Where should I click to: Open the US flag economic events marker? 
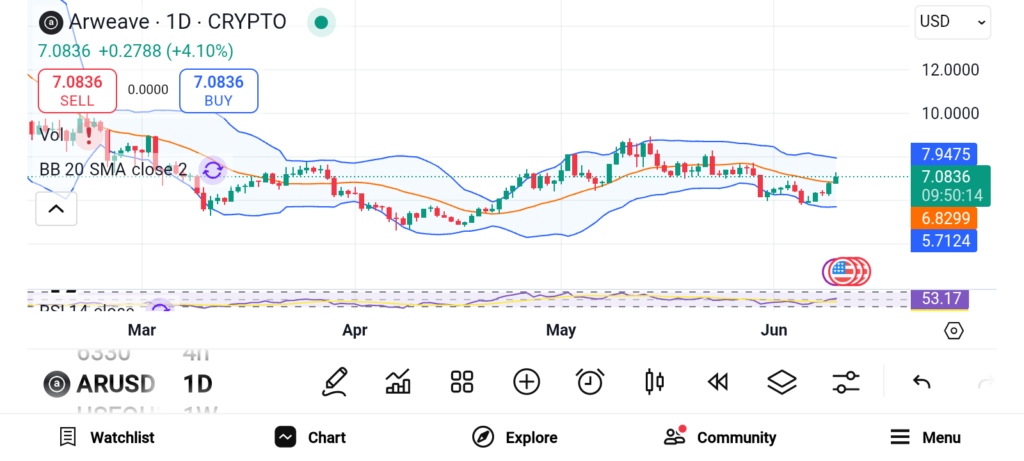[x=842, y=272]
